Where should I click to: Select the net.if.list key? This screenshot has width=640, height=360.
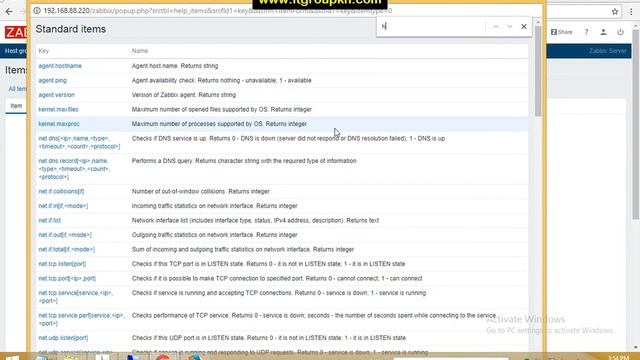(x=49, y=220)
